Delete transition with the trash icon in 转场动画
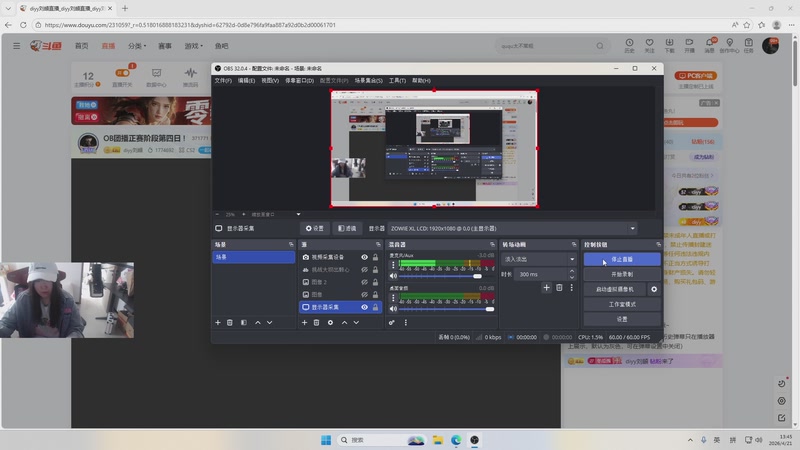The image size is (800, 450). [559, 288]
